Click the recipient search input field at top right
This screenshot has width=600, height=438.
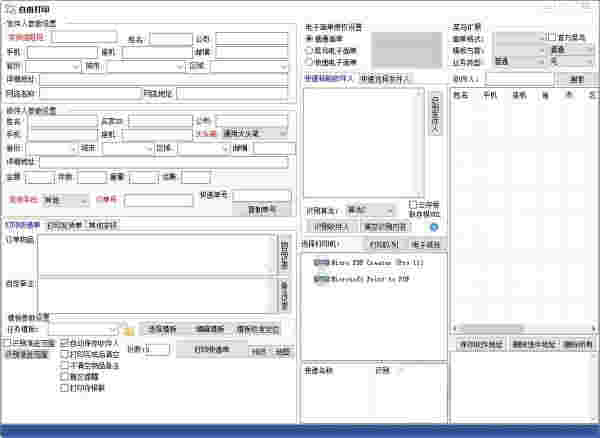(520, 78)
